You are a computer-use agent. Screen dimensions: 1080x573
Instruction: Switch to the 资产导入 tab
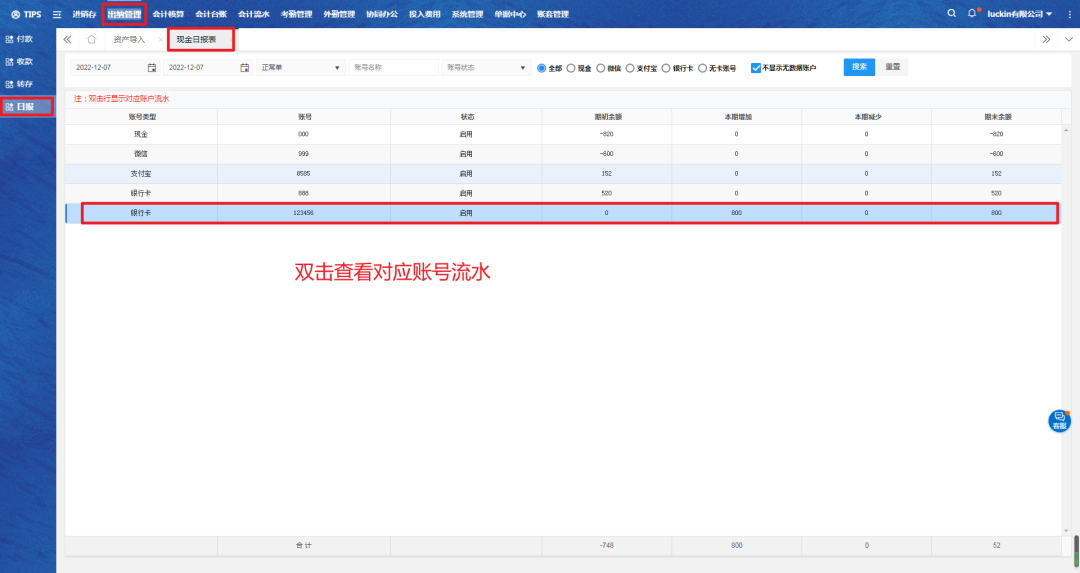pos(129,39)
